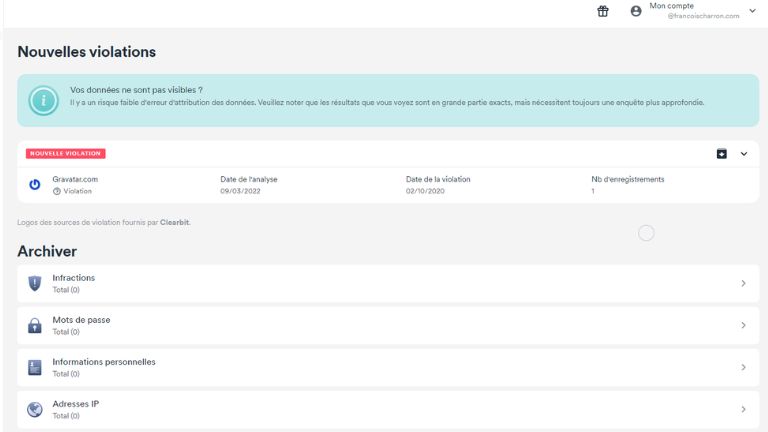Screen dimensions: 768x432
Task: Archive the Gravatar.com violation
Action: point(721,154)
